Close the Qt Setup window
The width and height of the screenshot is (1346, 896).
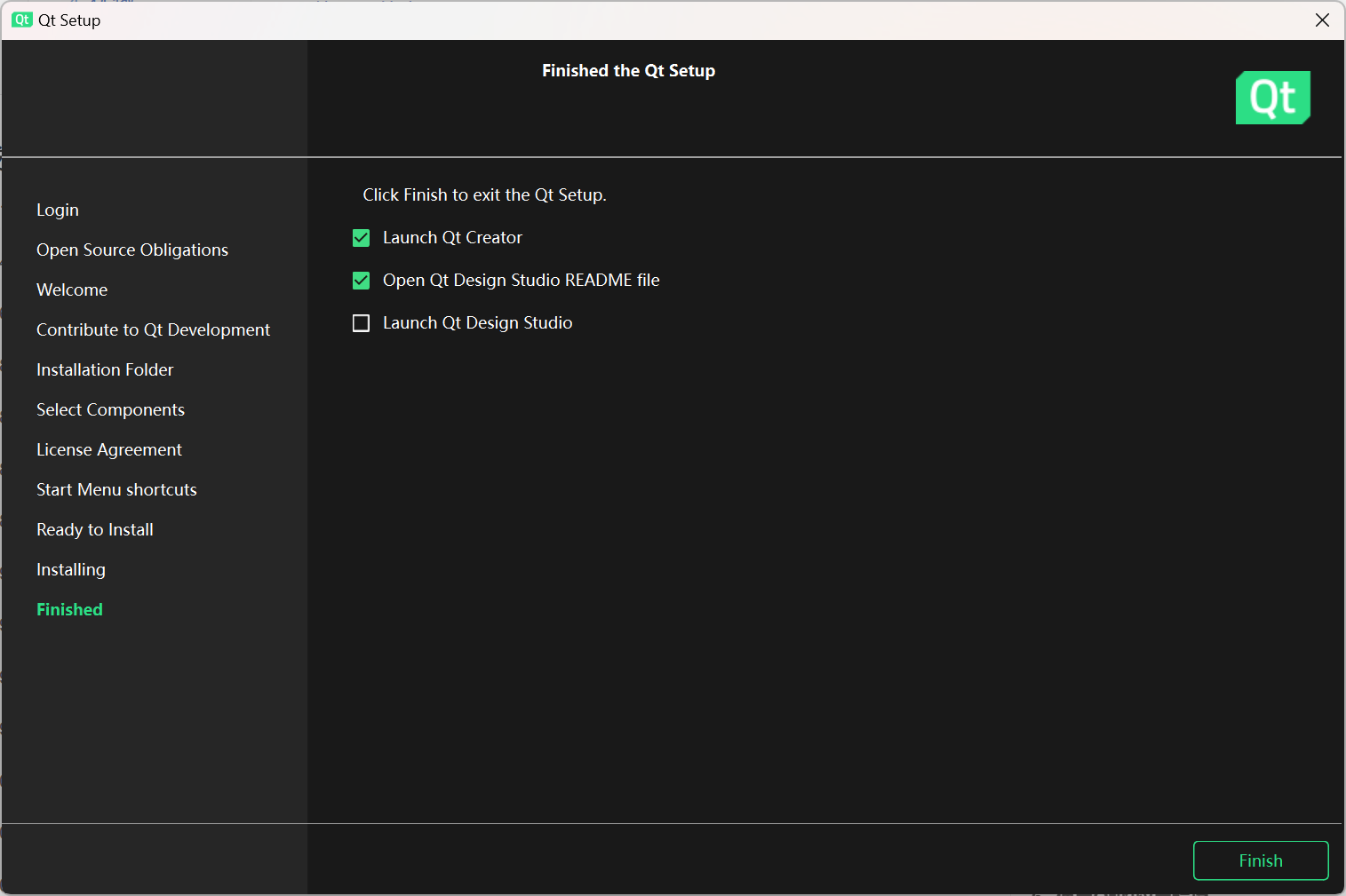(1322, 20)
